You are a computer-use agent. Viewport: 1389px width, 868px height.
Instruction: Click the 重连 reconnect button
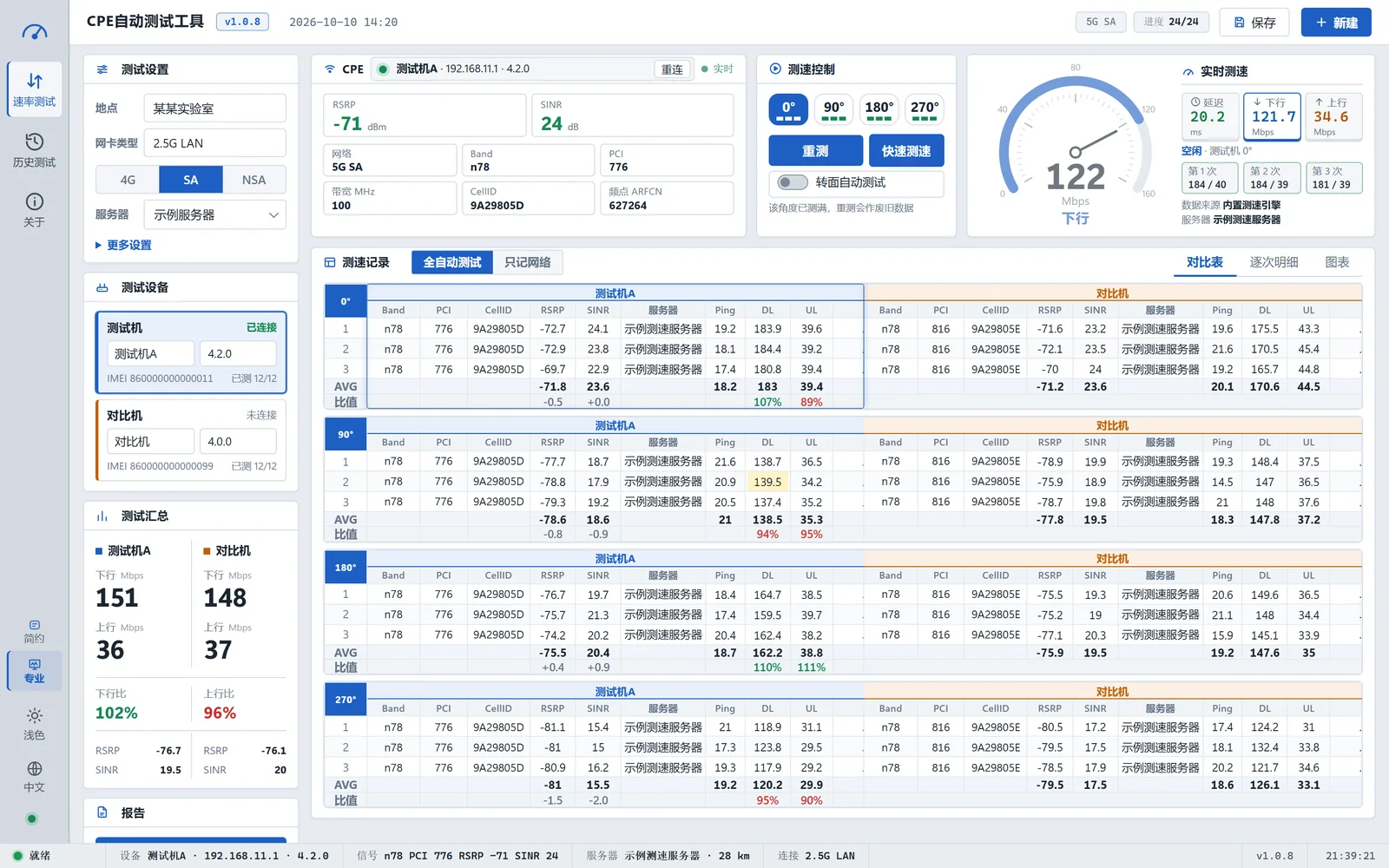coord(672,69)
